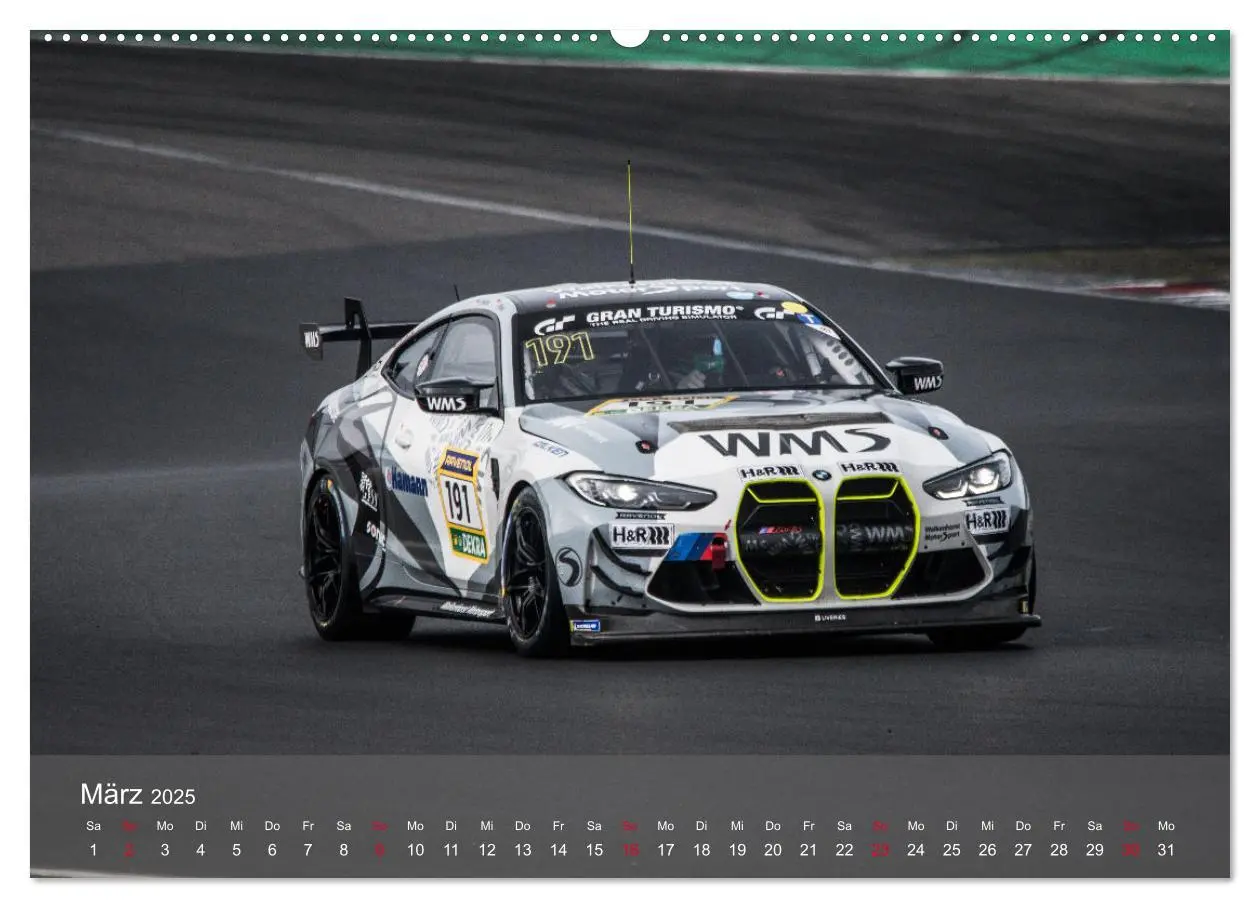Select date 11 in the calendar row
This screenshot has width=1260, height=908.
coord(451,850)
